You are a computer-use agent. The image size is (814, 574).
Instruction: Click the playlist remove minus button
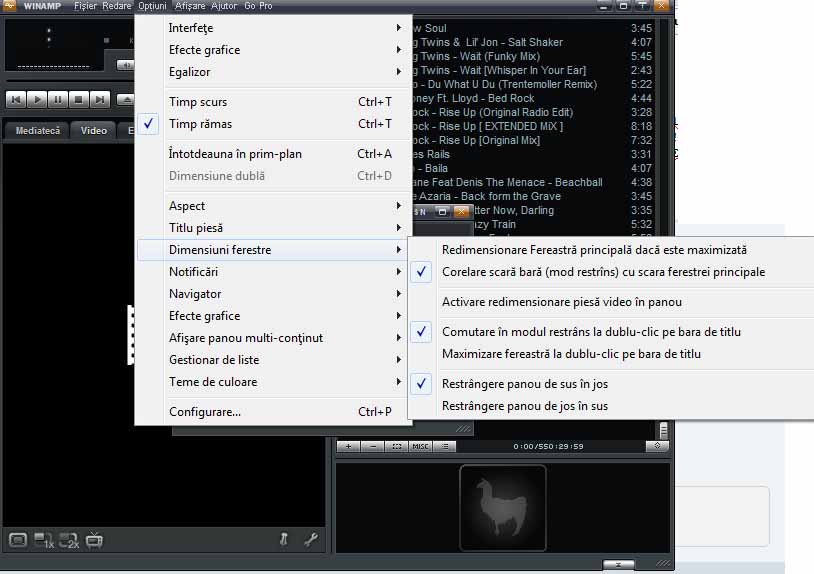(x=372, y=446)
